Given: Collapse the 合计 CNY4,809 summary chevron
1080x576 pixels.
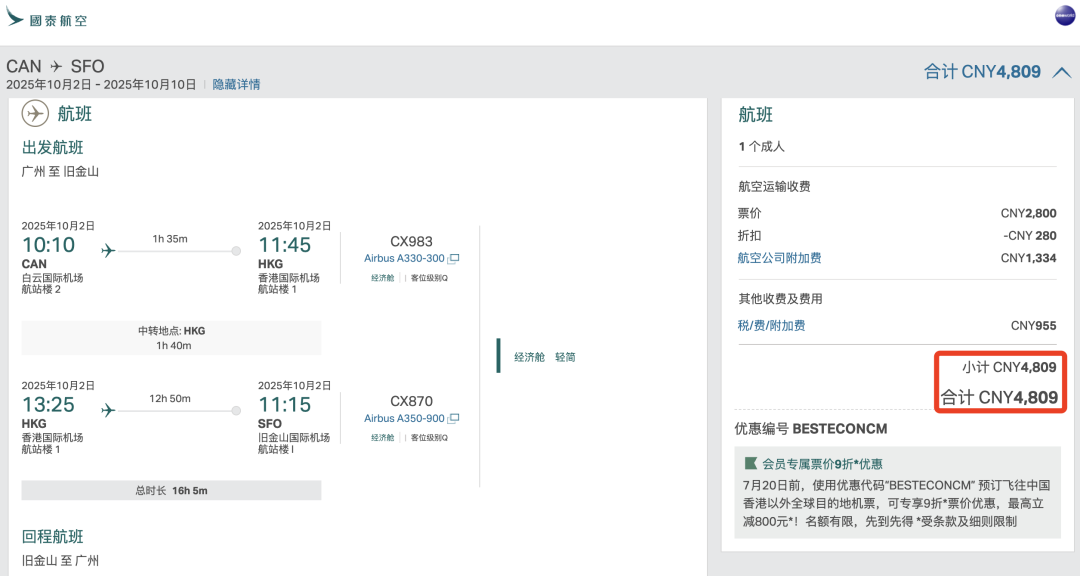Looking at the screenshot, I should point(1065,72).
